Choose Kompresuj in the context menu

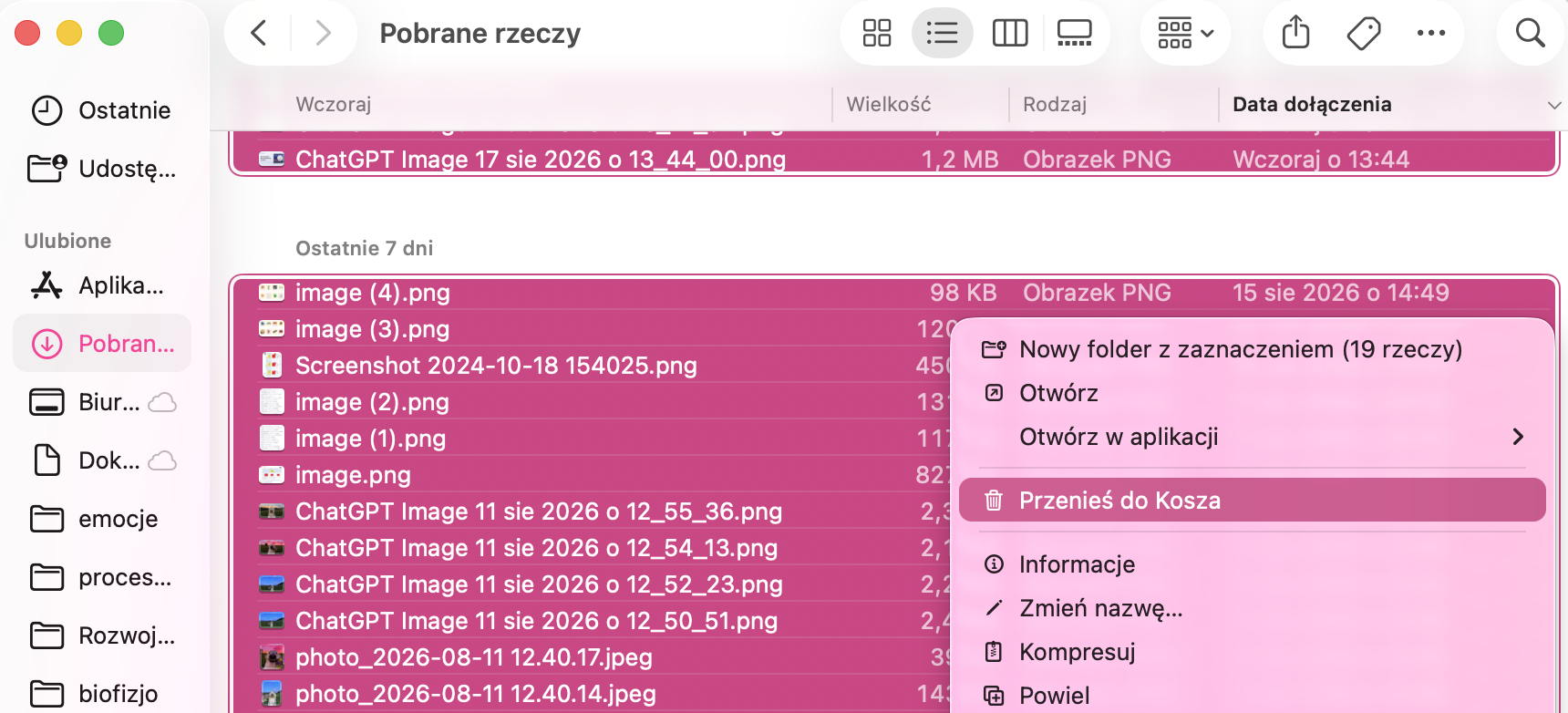click(1253, 652)
